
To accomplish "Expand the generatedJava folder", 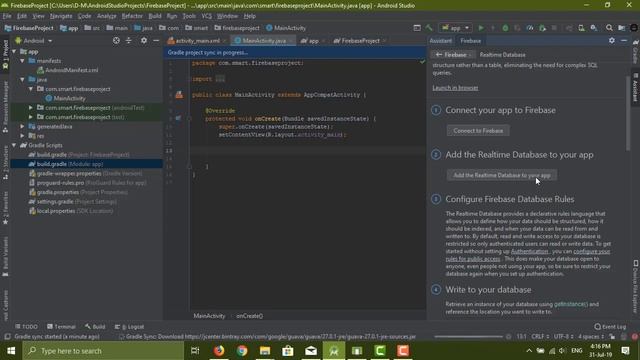I will click(x=22, y=127).
